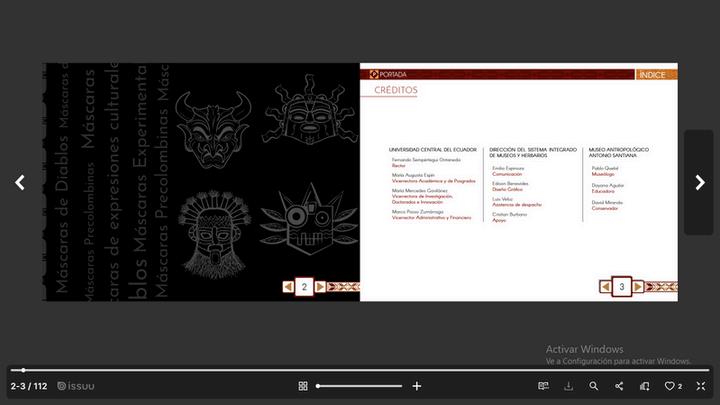720x405 pixels.
Task: Click the page number 2 box
Action: [x=304, y=287]
